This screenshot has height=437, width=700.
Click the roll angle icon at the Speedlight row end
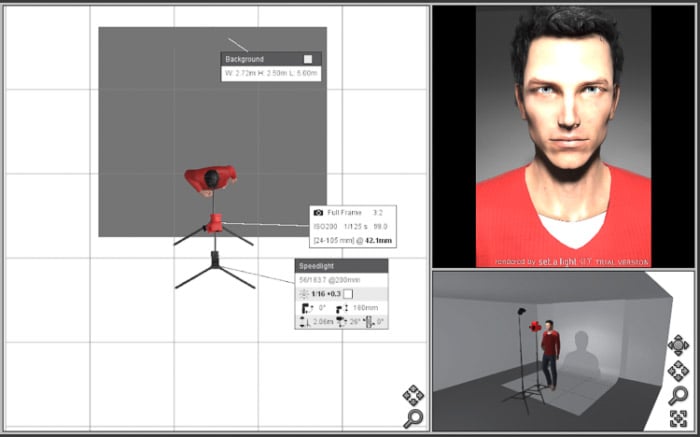[x=370, y=322]
